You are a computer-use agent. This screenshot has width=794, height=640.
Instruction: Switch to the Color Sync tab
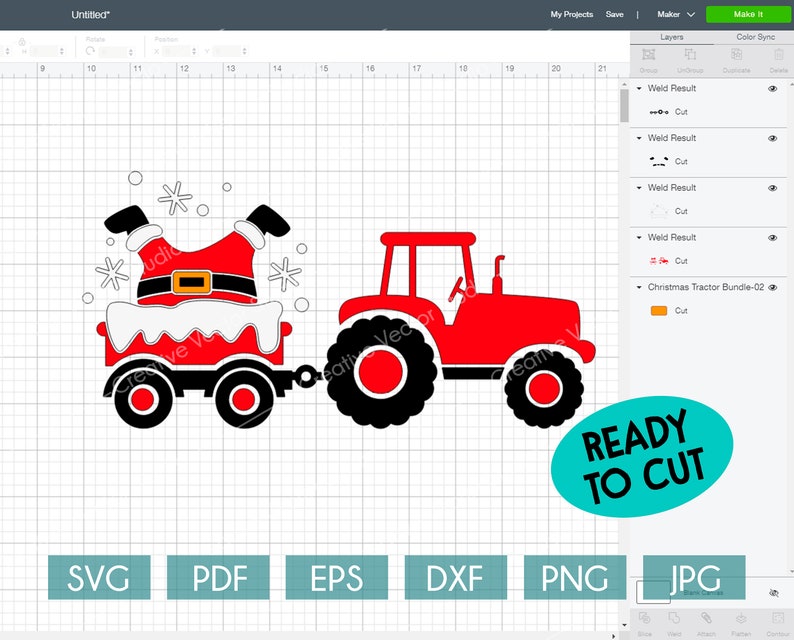click(755, 37)
